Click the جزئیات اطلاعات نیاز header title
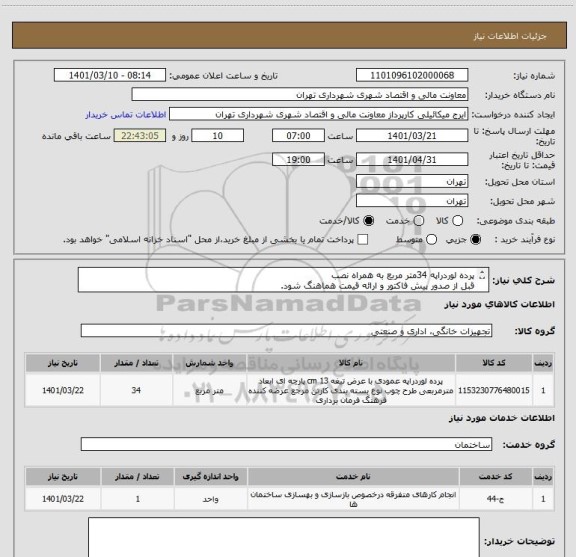Screen dimensions: 576x557 pyautogui.click(x=510, y=36)
